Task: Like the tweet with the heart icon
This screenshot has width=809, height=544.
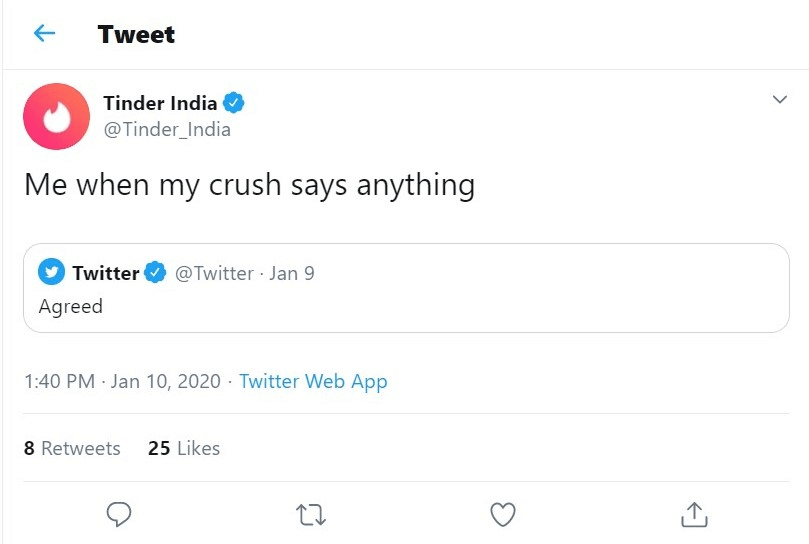Action: [x=503, y=514]
